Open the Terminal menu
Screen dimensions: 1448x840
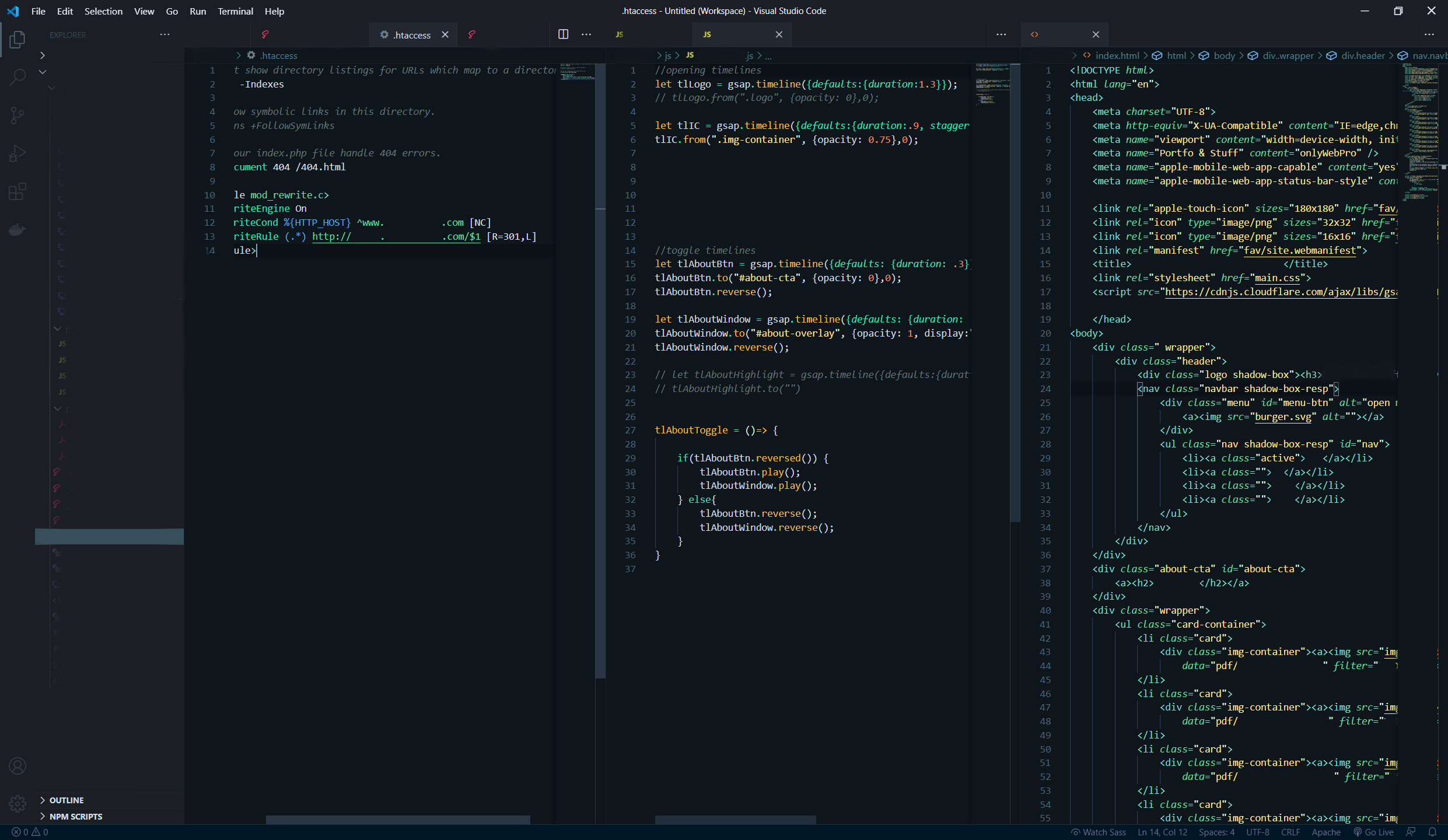235,11
